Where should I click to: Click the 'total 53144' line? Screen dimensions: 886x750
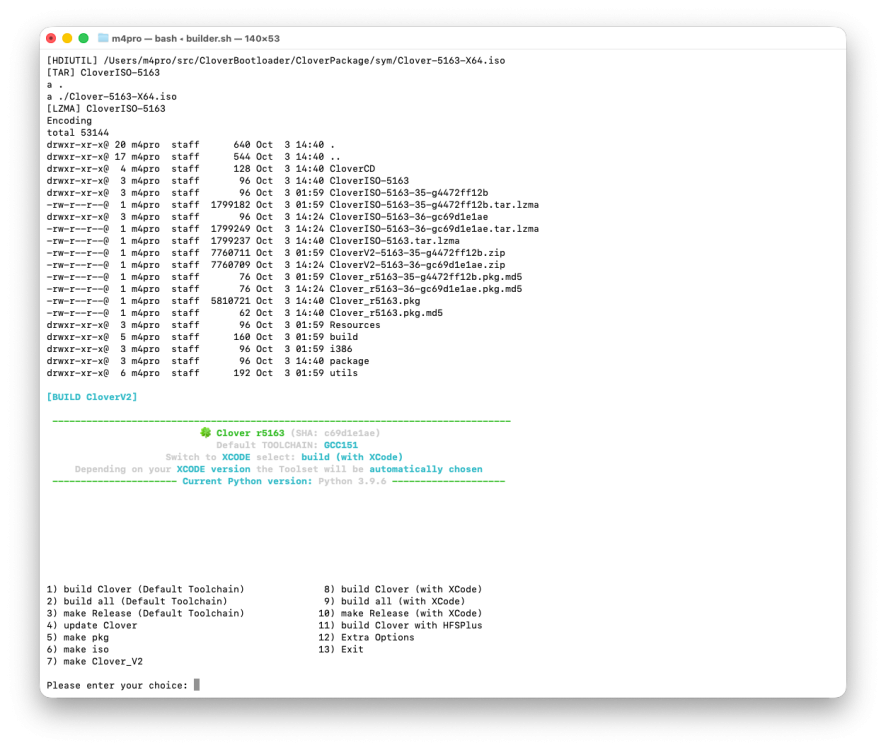pyautogui.click(x=77, y=132)
